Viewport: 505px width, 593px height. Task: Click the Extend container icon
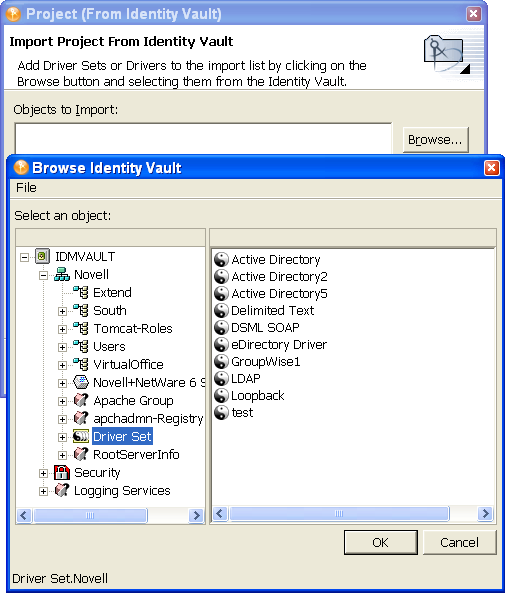(81, 292)
